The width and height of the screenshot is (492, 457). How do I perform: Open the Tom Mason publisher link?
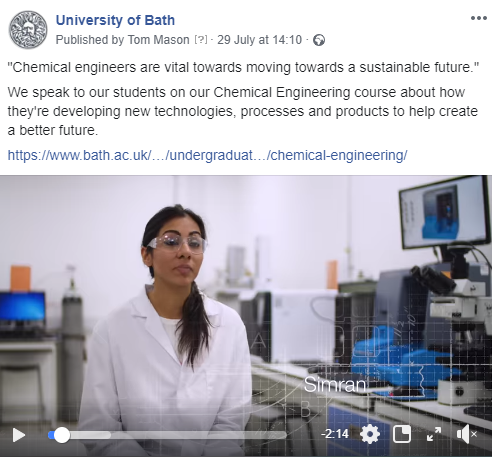[x=159, y=40]
